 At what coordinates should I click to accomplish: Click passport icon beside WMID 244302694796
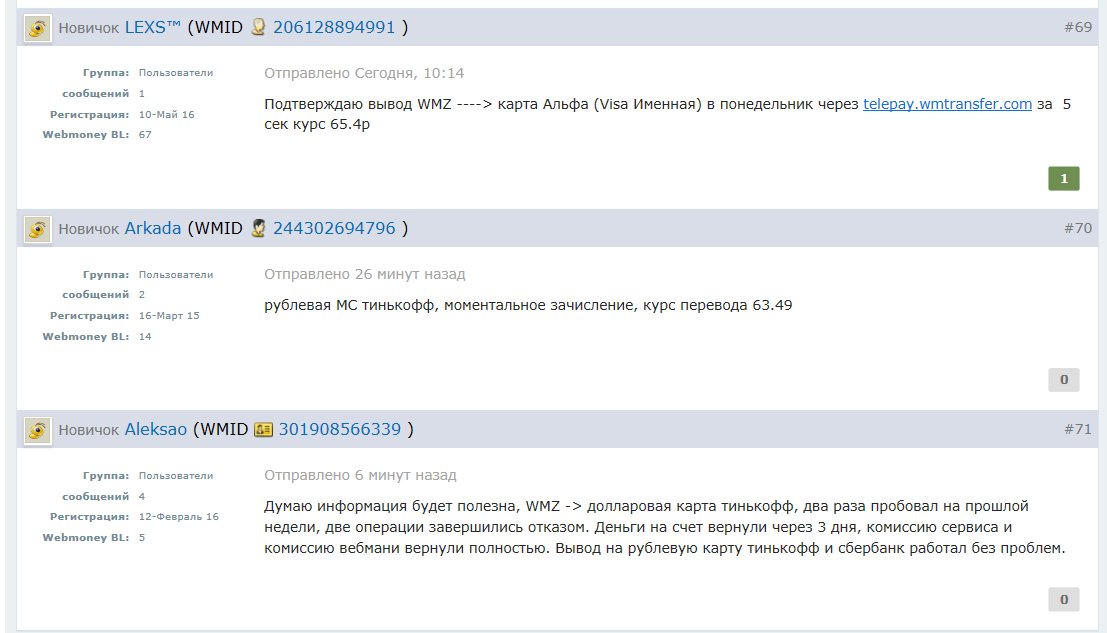pyautogui.click(x=258, y=228)
